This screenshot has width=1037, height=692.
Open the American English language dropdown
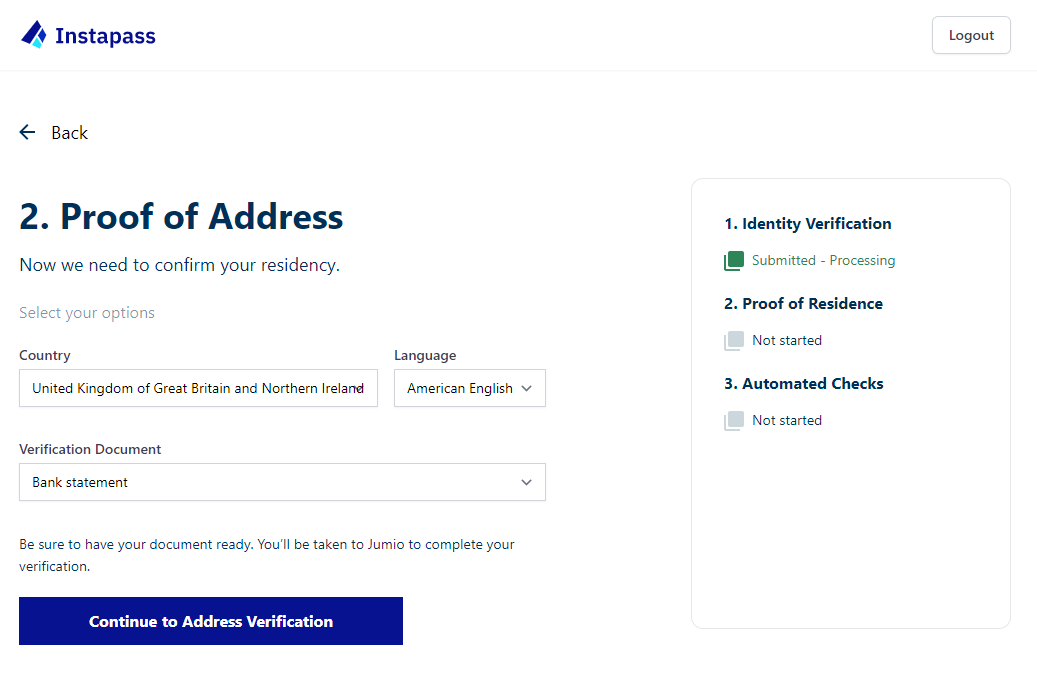click(x=470, y=388)
